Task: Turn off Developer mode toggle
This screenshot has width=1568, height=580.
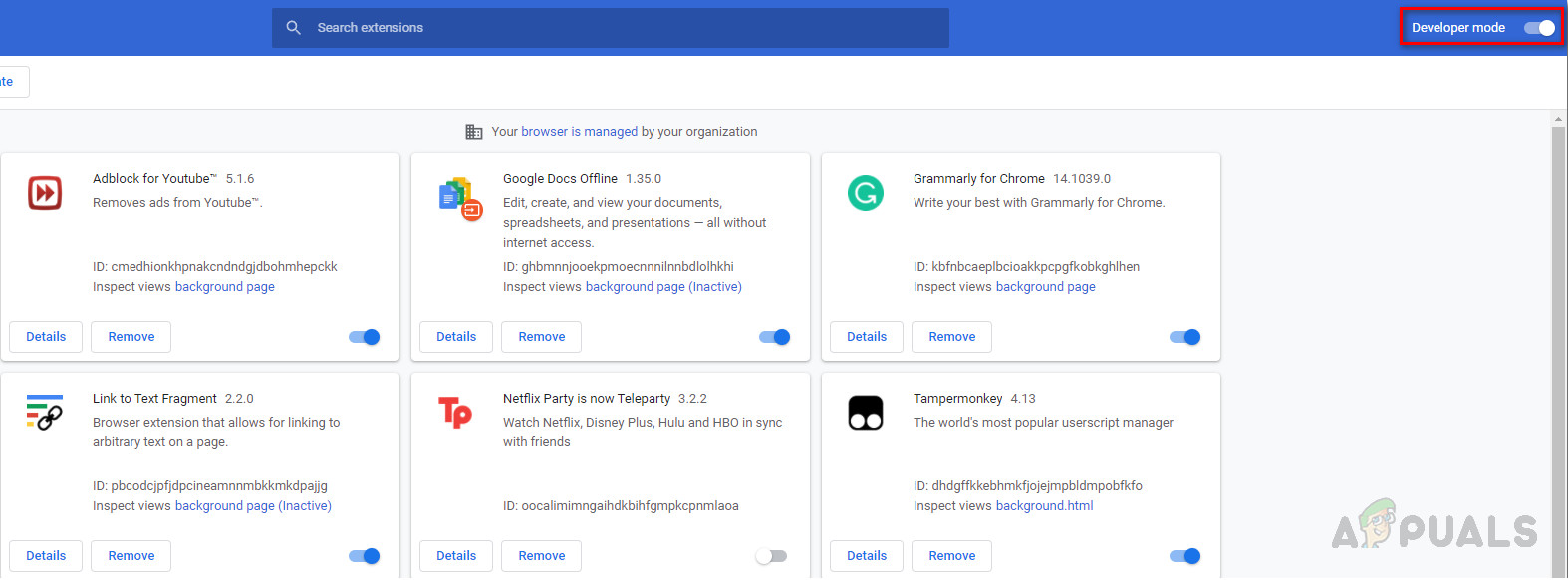Action: (x=1539, y=28)
